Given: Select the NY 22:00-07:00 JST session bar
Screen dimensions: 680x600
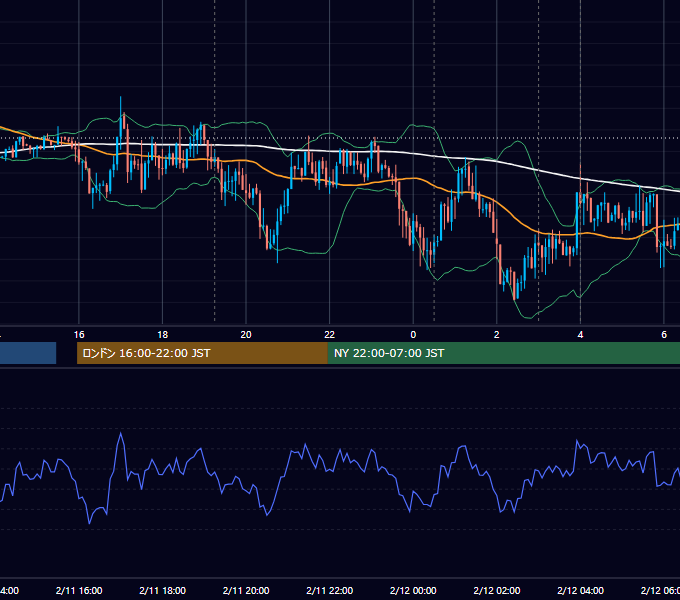Looking at the screenshot, I should click(x=503, y=353).
